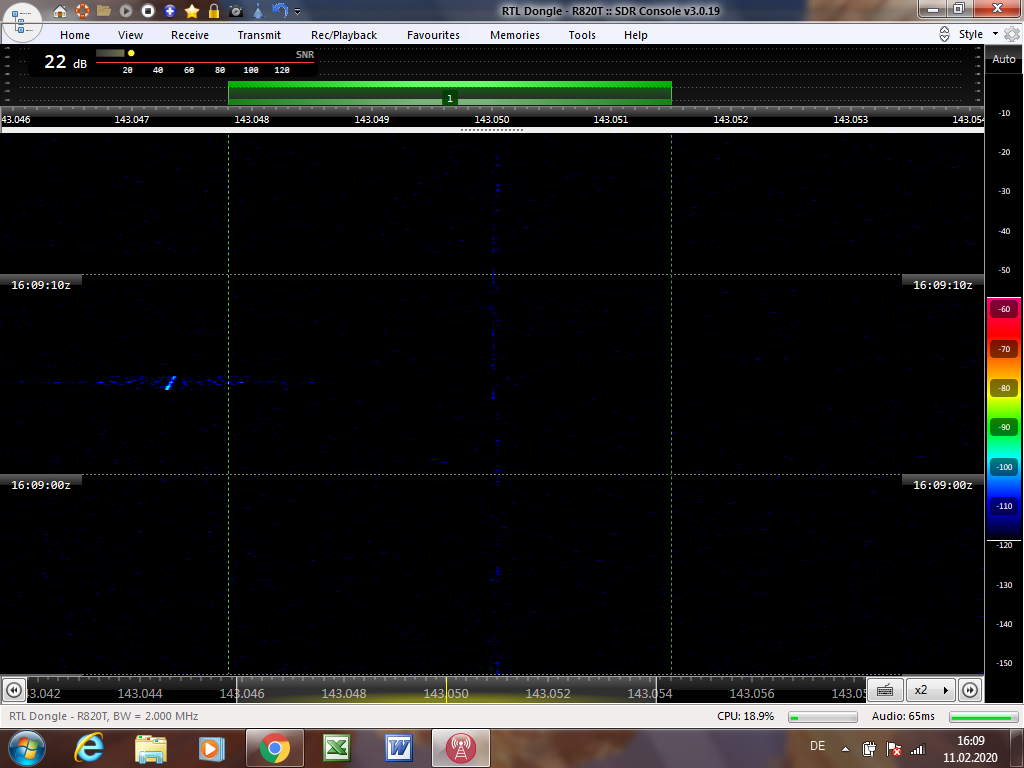Click 143.048 on the upper frequency scale
The width and height of the screenshot is (1024, 768).
252,120
